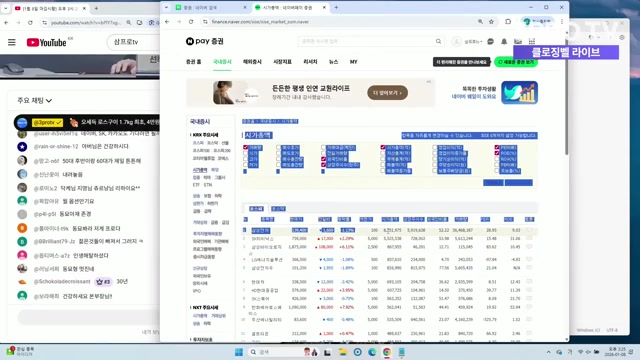
Task: Uncheck the 상장주식수(천주) checkbox
Action: [323, 164]
